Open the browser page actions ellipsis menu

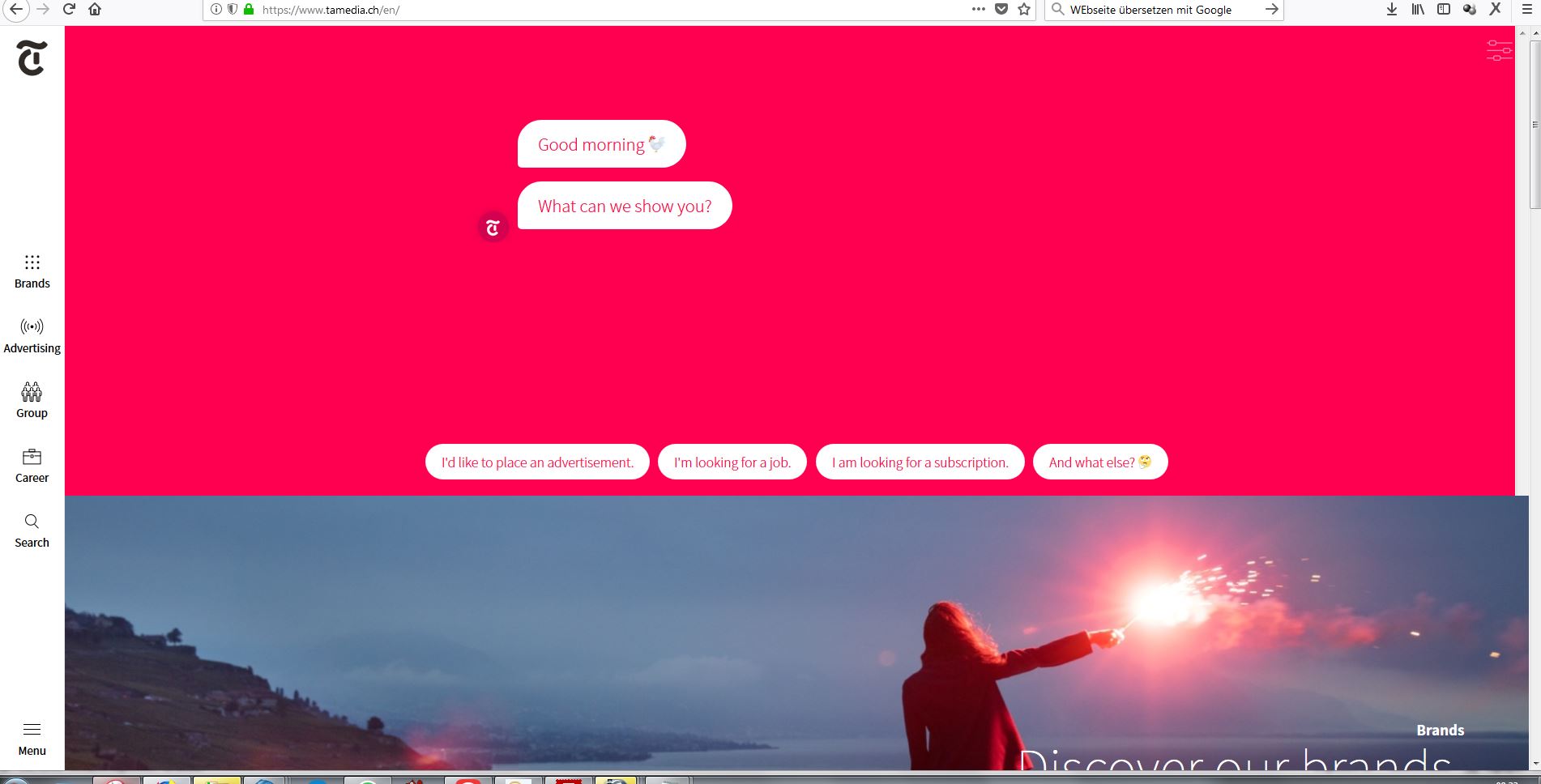pyautogui.click(x=979, y=10)
